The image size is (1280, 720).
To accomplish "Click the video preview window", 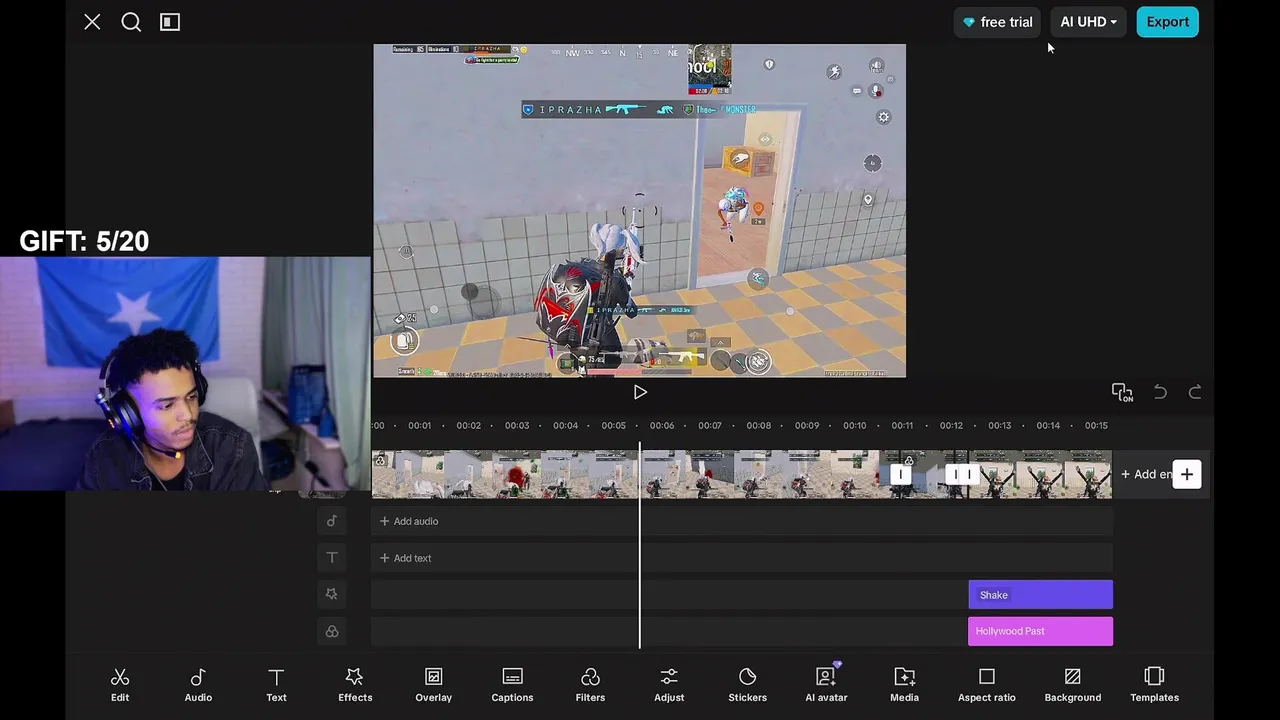I will point(640,211).
